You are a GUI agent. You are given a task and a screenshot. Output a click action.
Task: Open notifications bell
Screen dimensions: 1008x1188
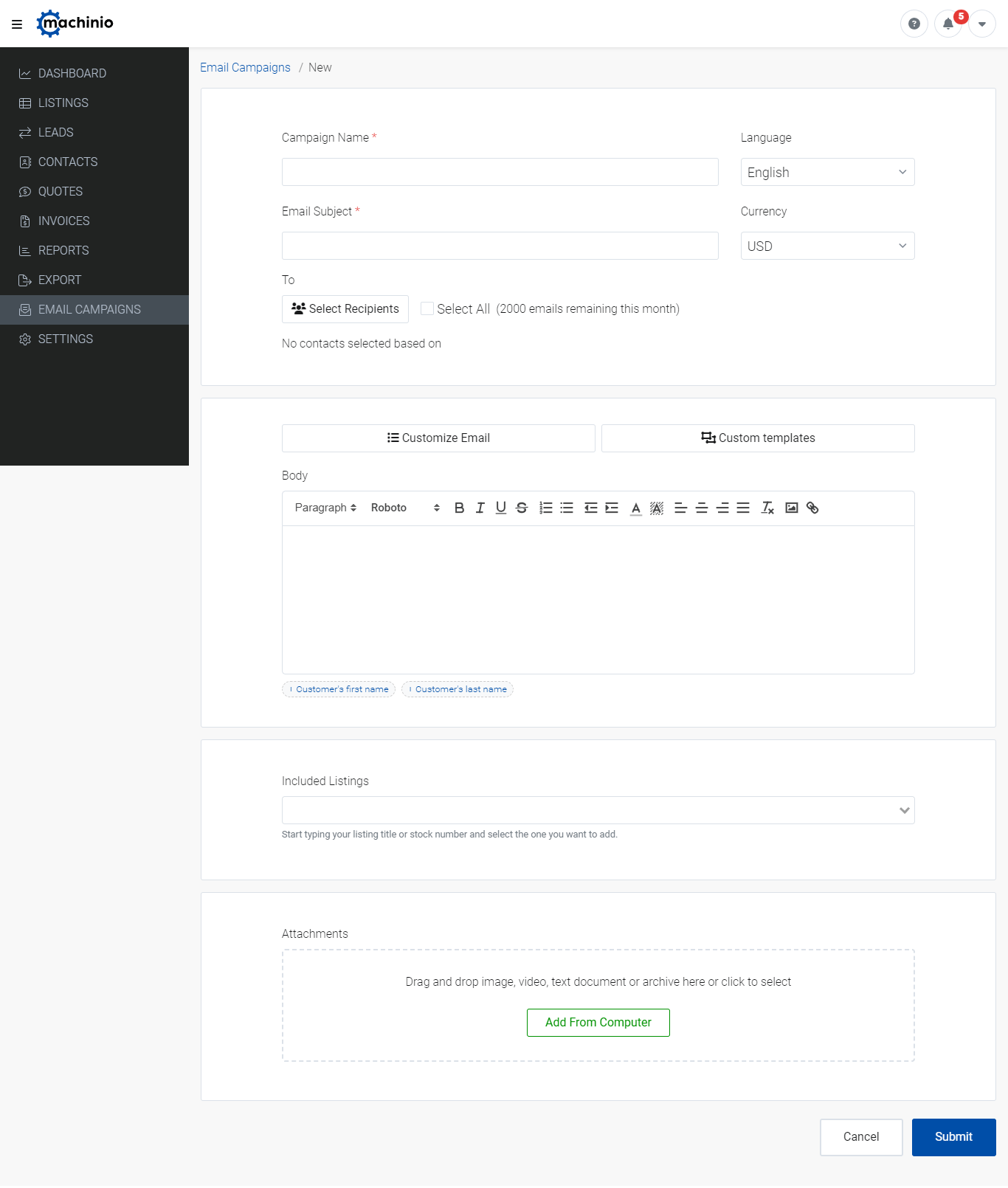[948, 24]
